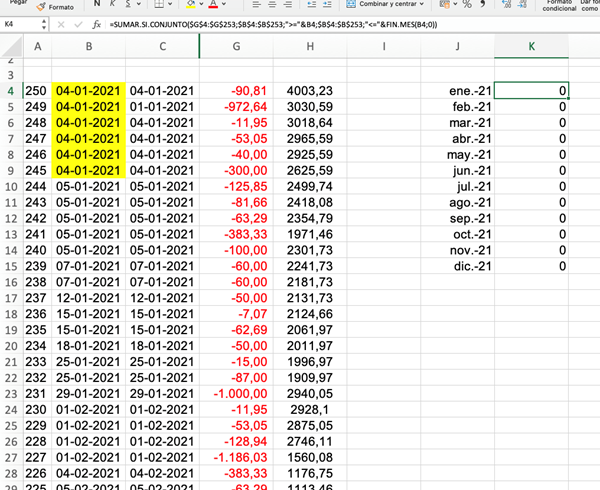Click the name box showing K4

20,23
